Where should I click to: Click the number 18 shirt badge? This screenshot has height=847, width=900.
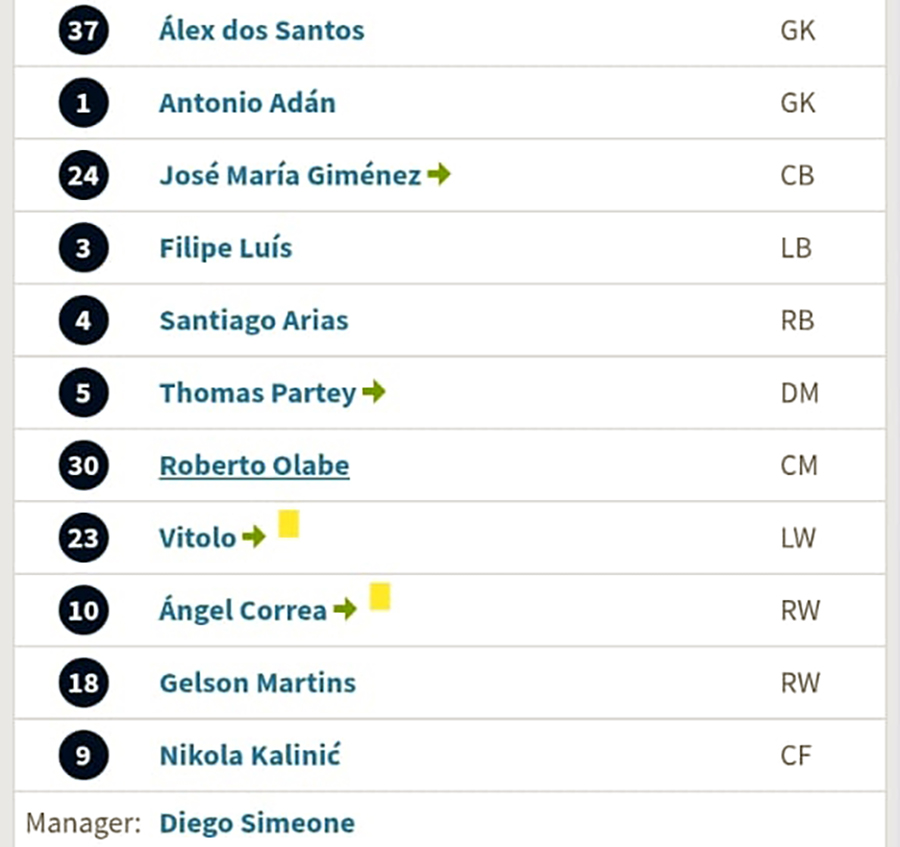tap(83, 683)
